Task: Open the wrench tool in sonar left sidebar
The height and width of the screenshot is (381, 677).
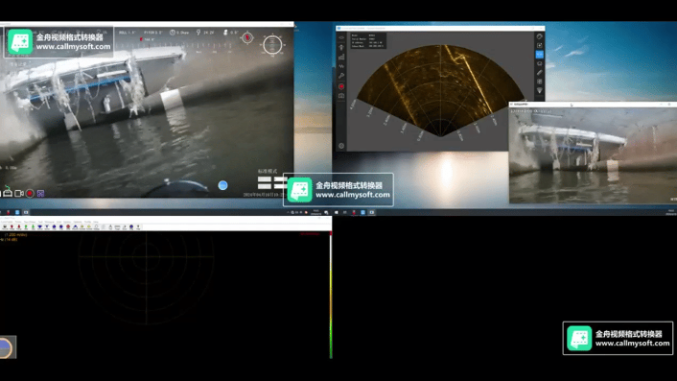Action: click(341, 76)
